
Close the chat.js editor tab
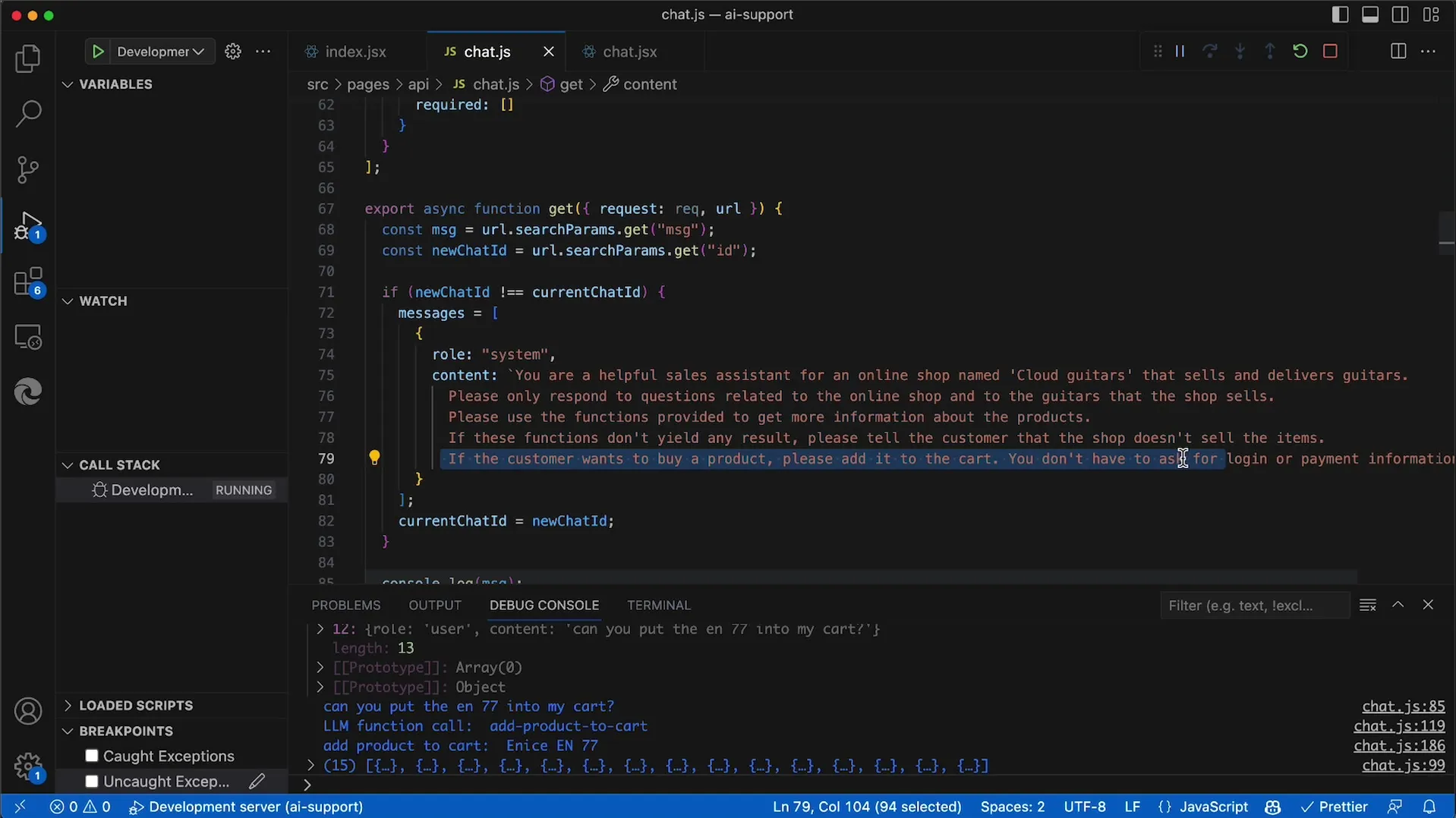click(x=549, y=52)
